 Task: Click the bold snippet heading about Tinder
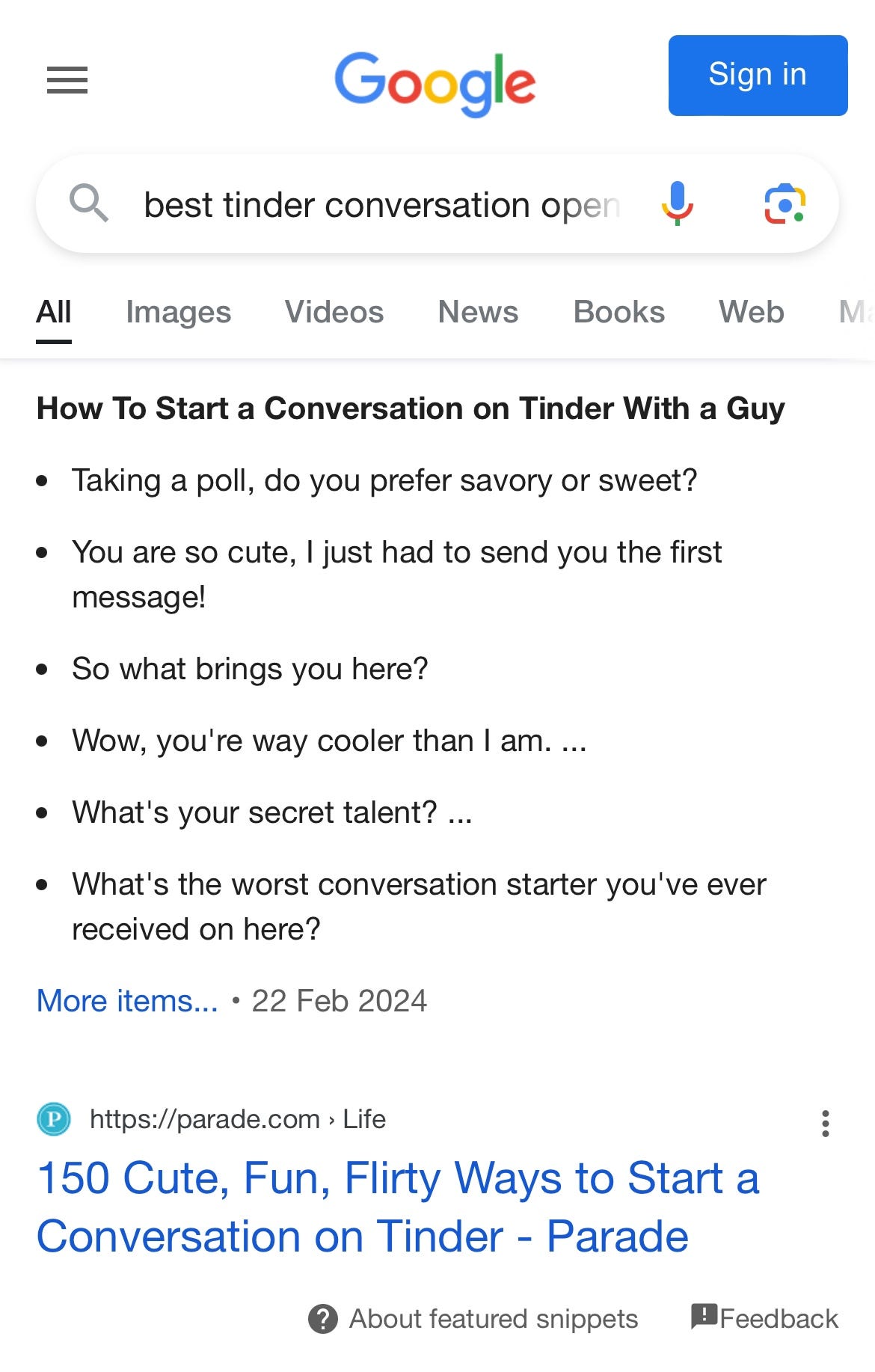(x=410, y=408)
